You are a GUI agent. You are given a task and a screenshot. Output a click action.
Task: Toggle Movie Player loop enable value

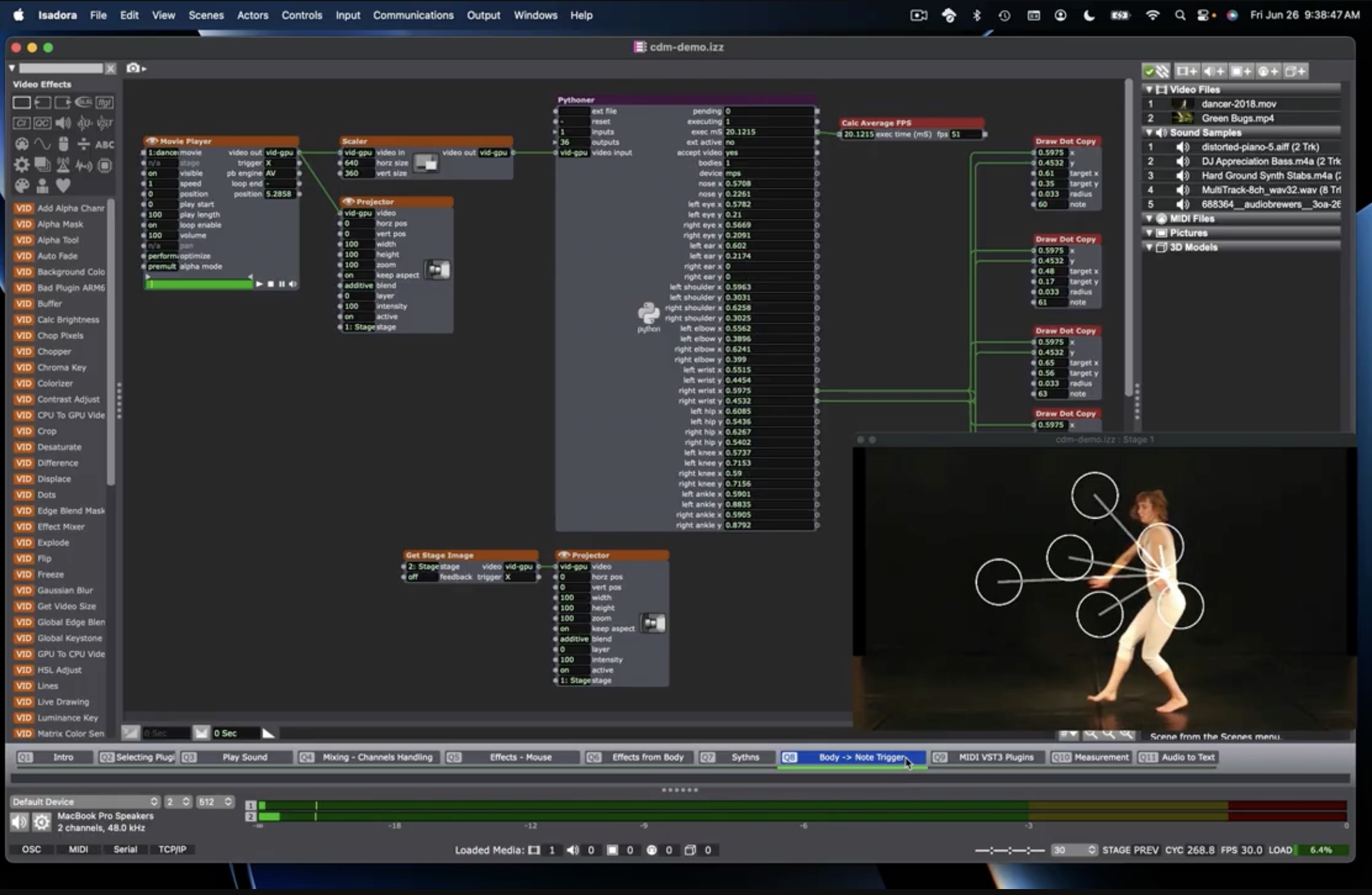click(161, 225)
